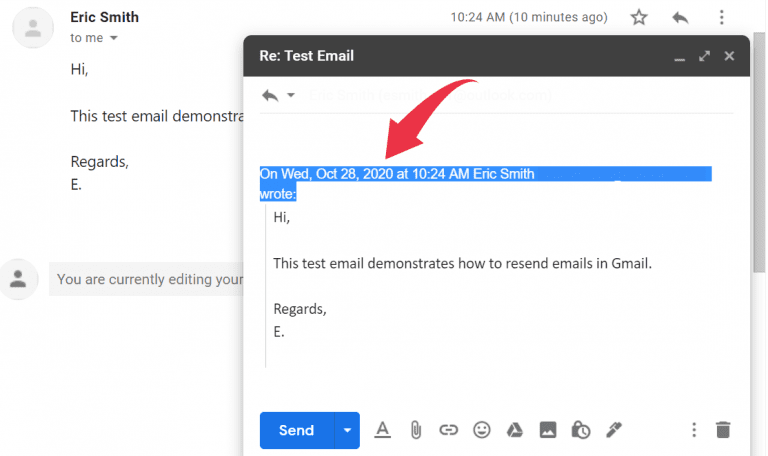
Task: Insert a photo into the reply
Action: (547, 430)
